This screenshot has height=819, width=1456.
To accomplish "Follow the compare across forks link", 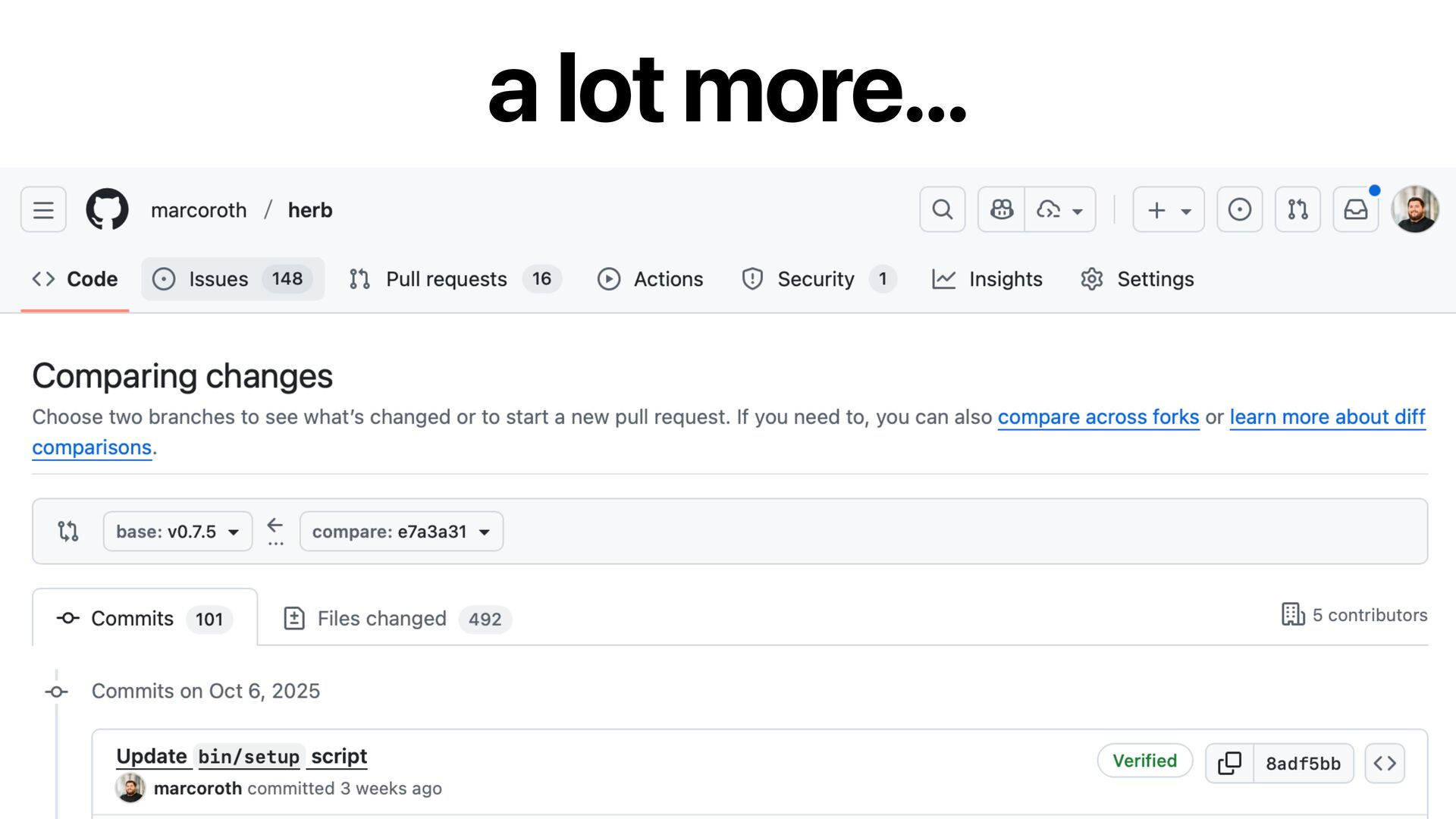I will 1098,417.
